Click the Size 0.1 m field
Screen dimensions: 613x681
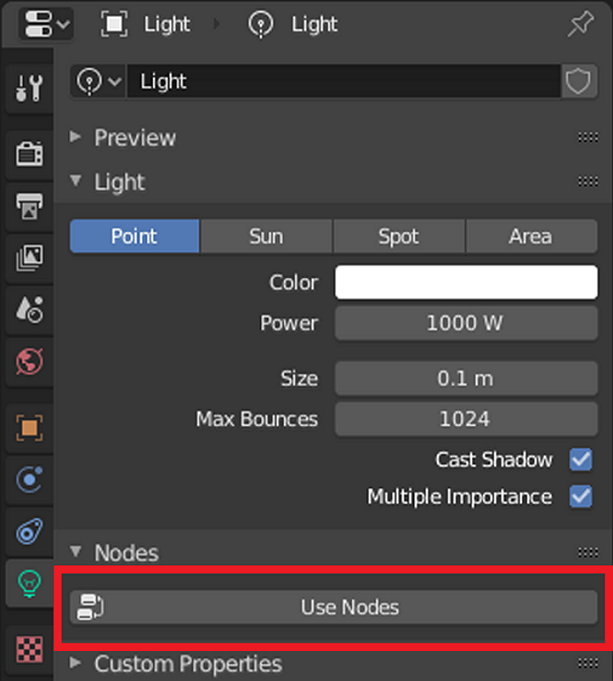466,379
